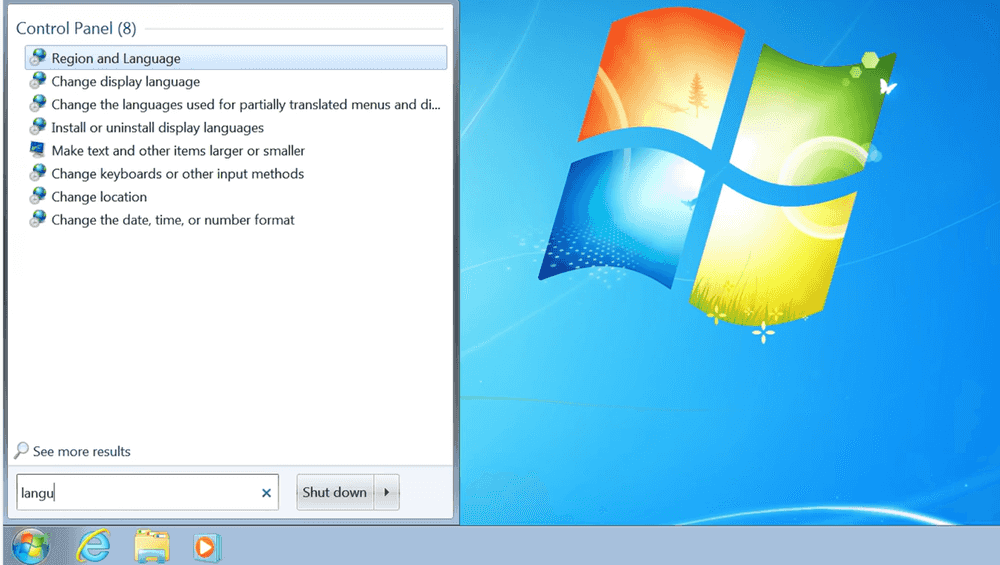
Task: Open Install or uninstall display languages
Action: pos(157,128)
